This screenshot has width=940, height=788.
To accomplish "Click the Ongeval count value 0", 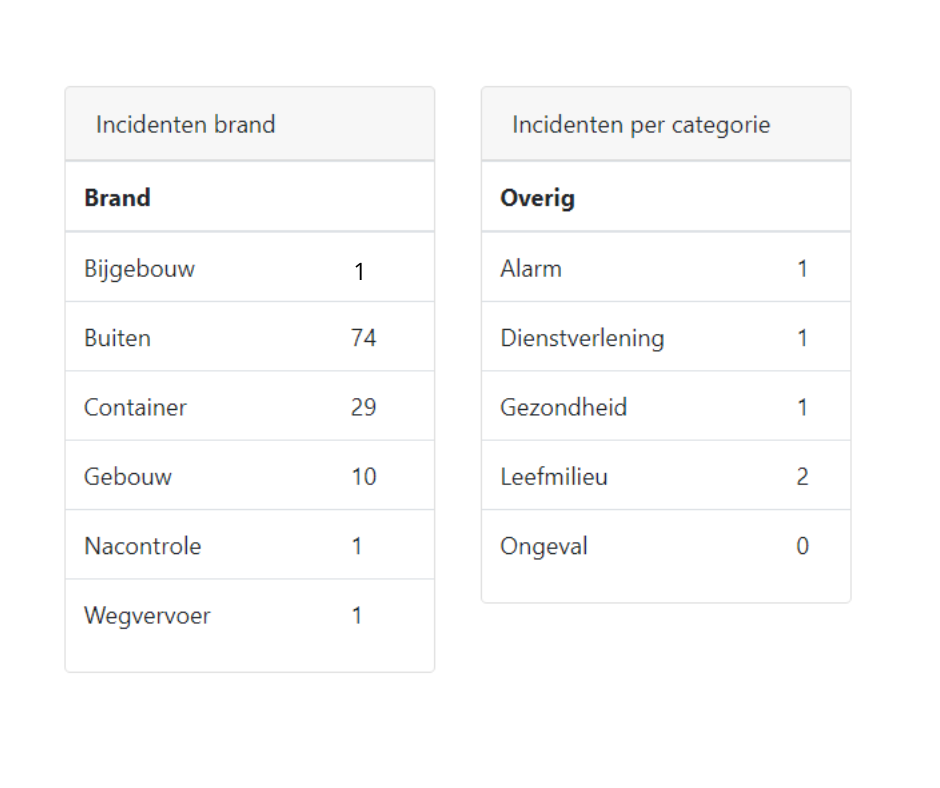I will tap(802, 546).
